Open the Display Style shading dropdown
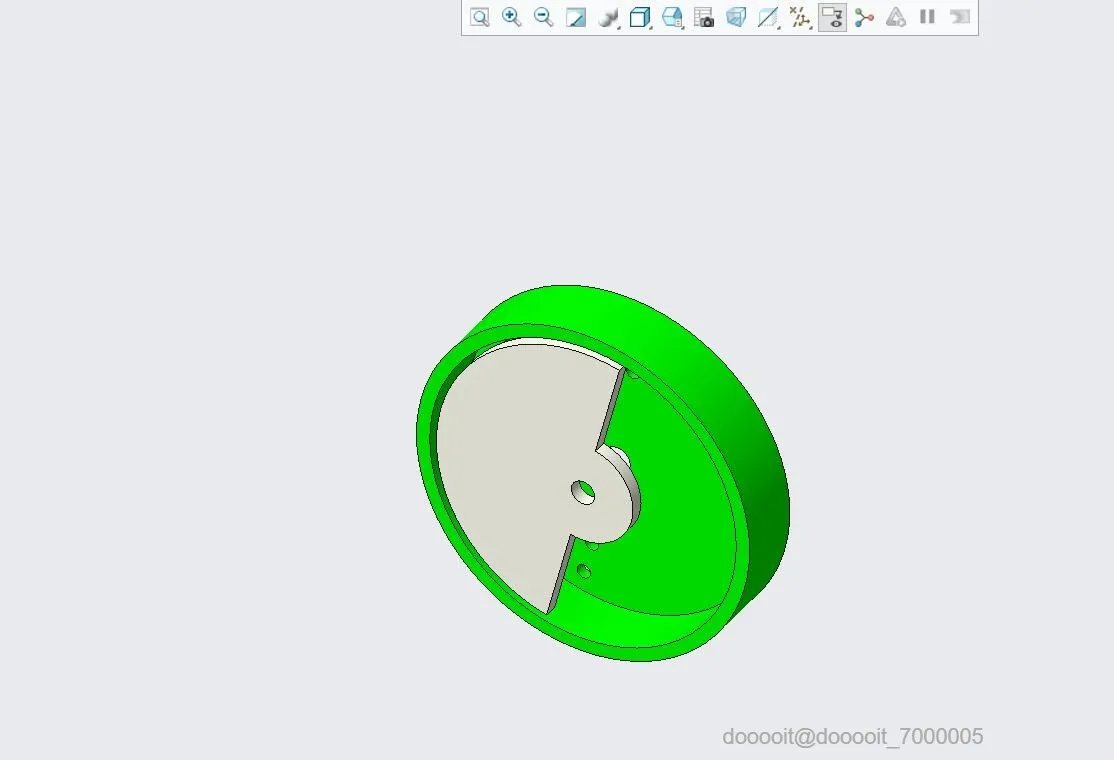Screen dimensions: 1114x760 [x=608, y=17]
